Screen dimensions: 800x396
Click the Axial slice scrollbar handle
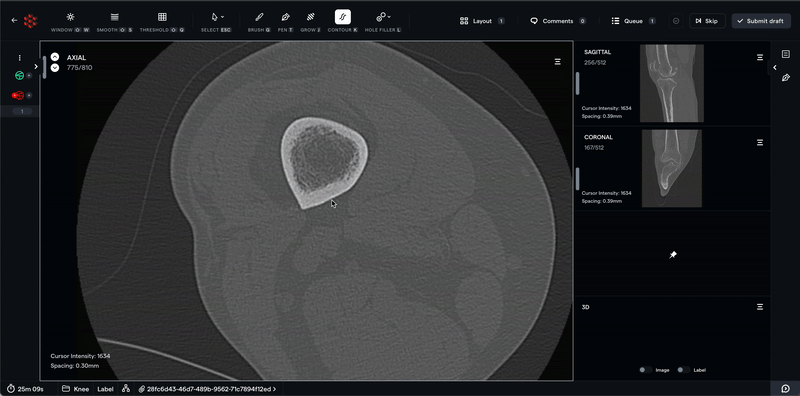(x=44, y=67)
